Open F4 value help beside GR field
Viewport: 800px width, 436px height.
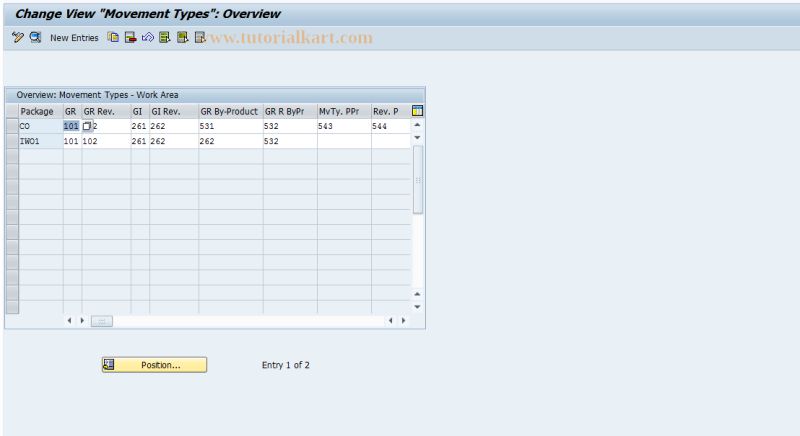(x=87, y=126)
